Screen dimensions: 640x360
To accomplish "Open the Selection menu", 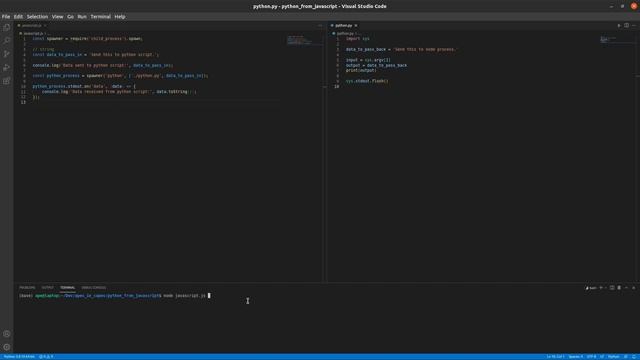I will coord(38,17).
